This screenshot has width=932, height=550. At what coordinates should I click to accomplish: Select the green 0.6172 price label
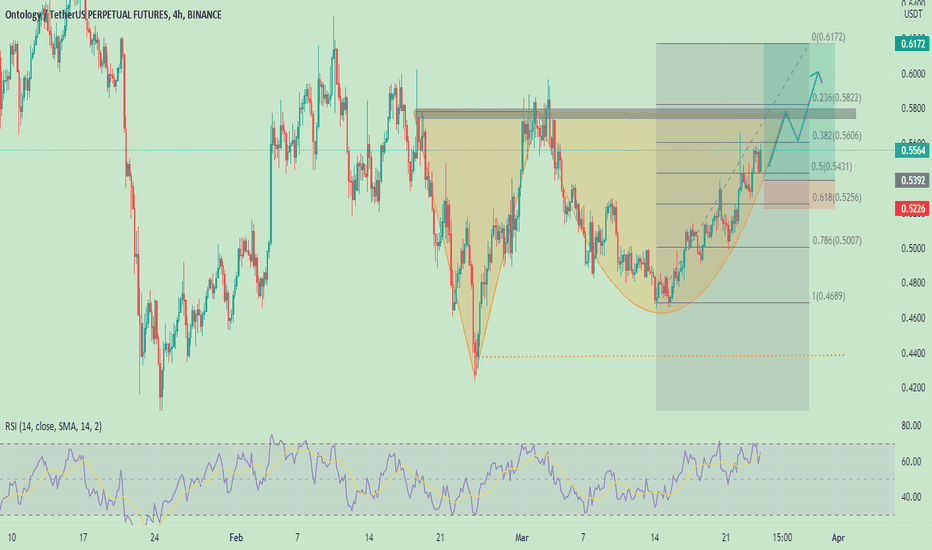point(912,44)
